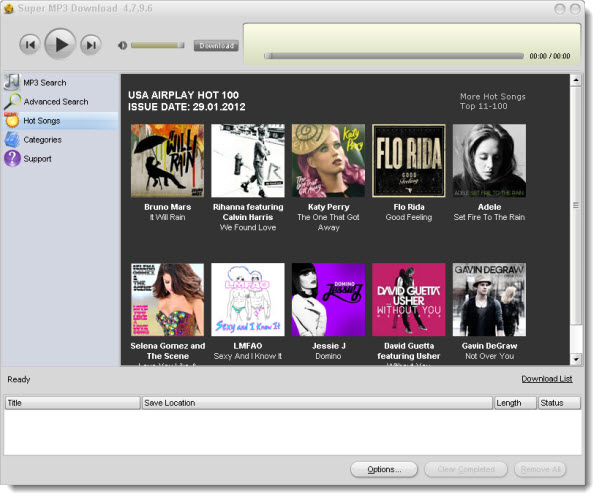This screenshot has width=600, height=500.
Task: Click the vertical scrollbar thumb
Action: point(576,205)
